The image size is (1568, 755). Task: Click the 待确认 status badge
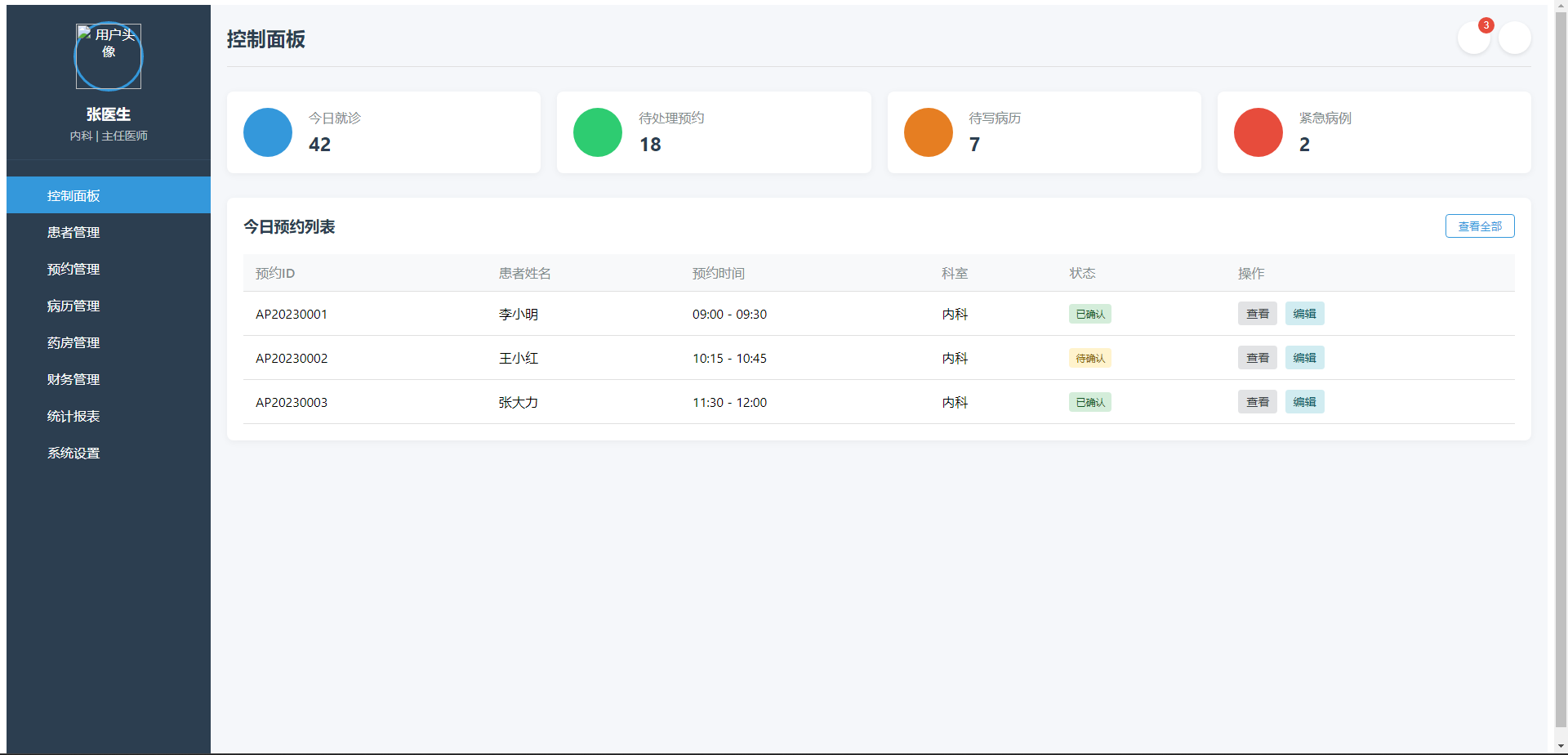pos(1089,358)
